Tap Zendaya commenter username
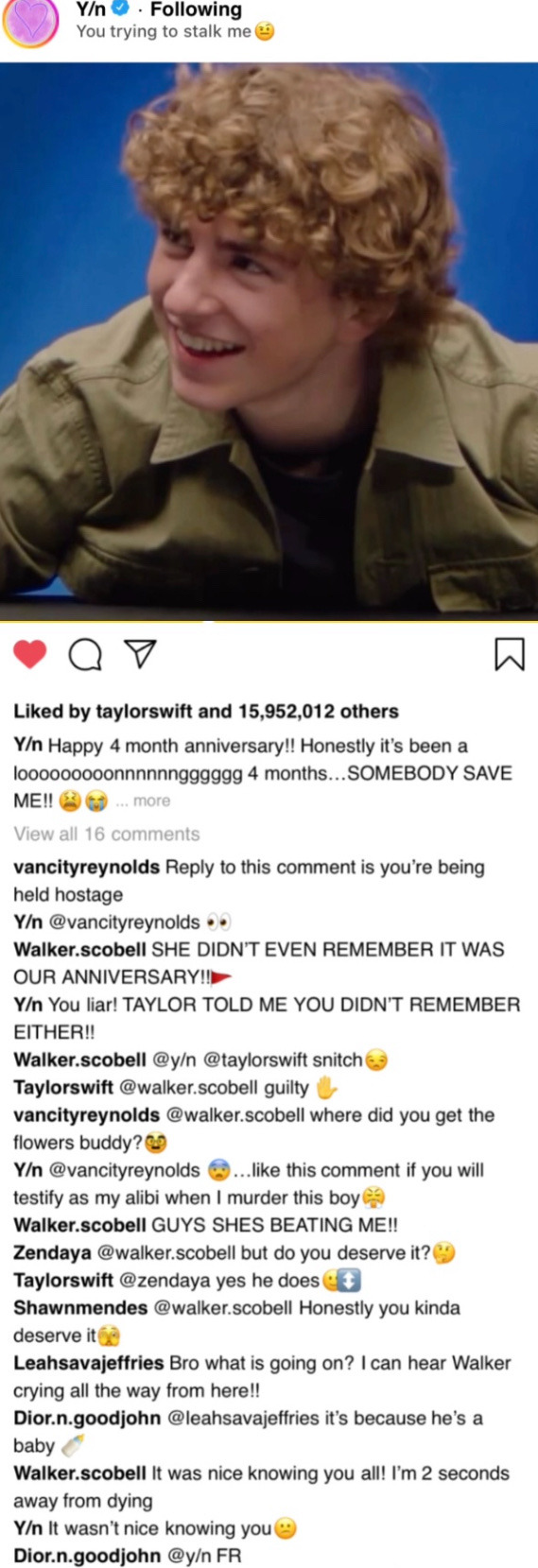Viewport: 538px width, 1568px height. tap(53, 1252)
